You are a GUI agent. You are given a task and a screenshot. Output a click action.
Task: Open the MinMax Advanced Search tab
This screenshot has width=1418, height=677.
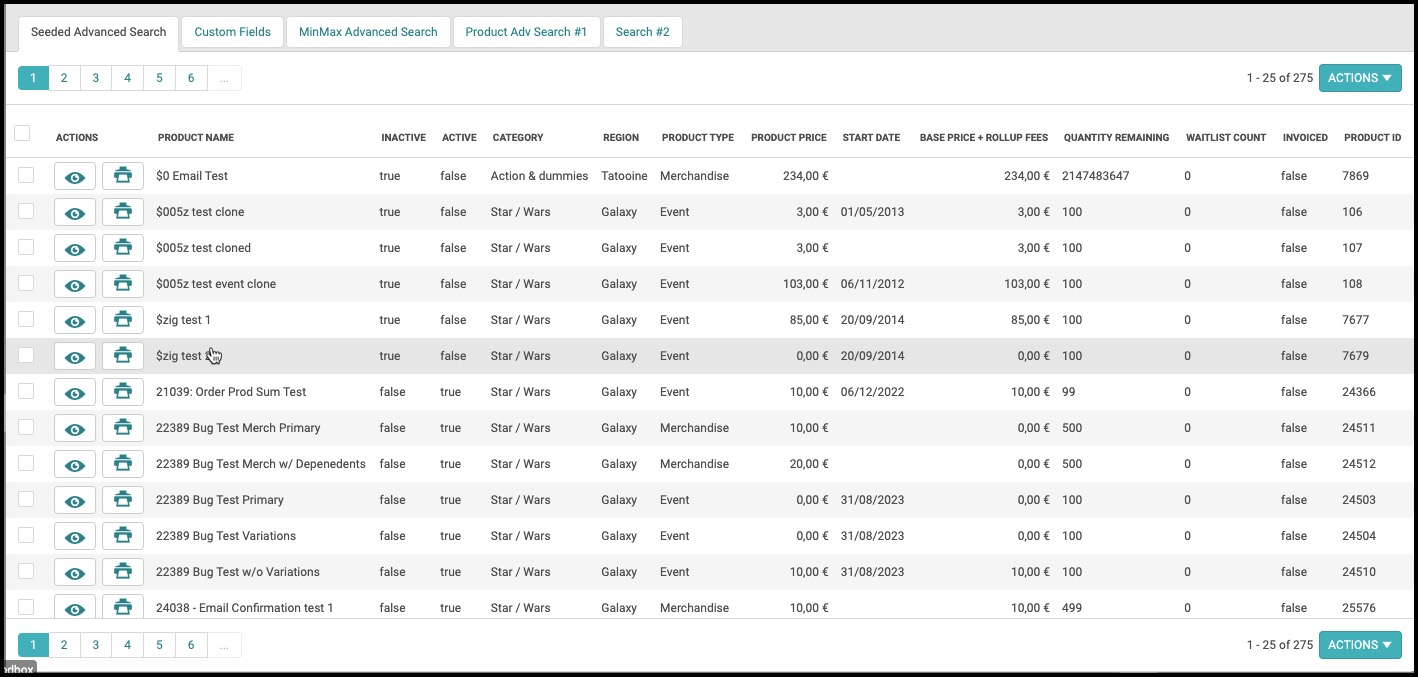[x=368, y=32]
